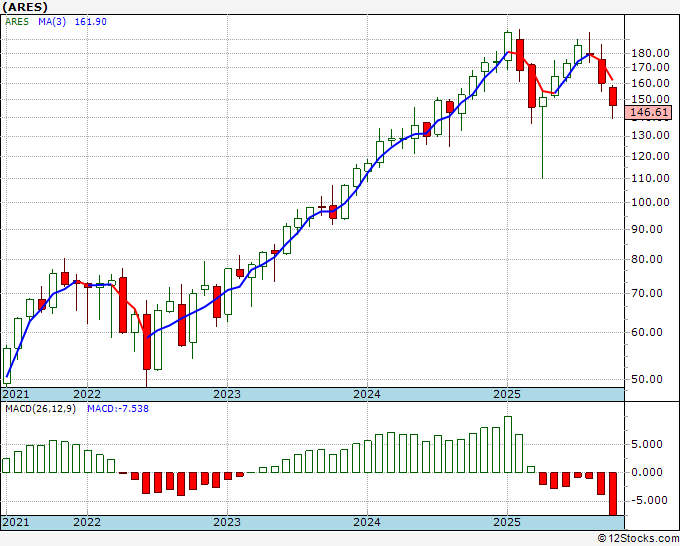Click the 150.00 price axis label
Screen dimensions: 680x546
(650, 99)
